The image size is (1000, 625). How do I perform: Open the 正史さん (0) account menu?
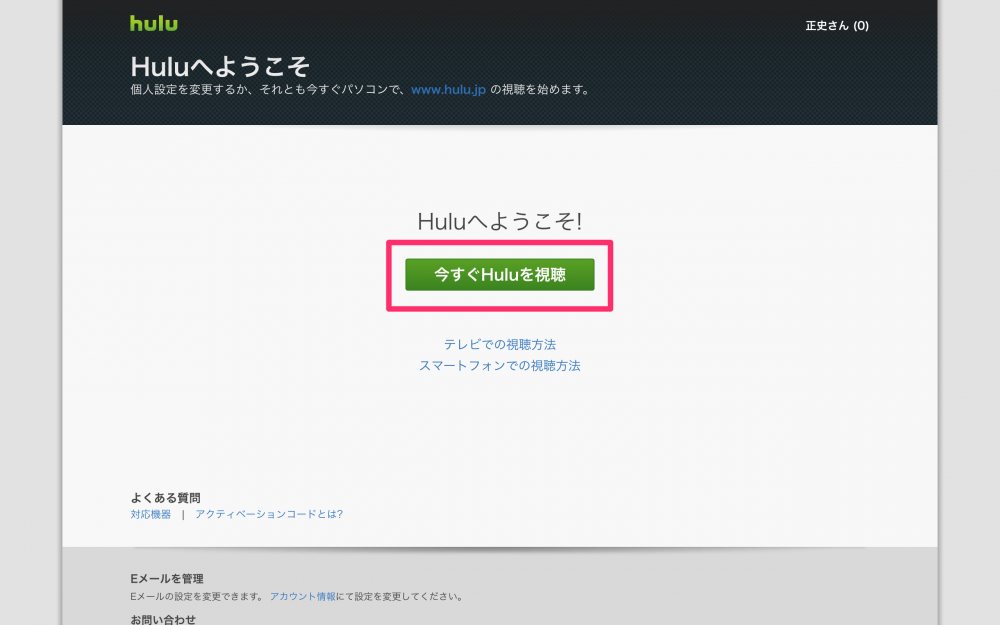pyautogui.click(x=837, y=26)
